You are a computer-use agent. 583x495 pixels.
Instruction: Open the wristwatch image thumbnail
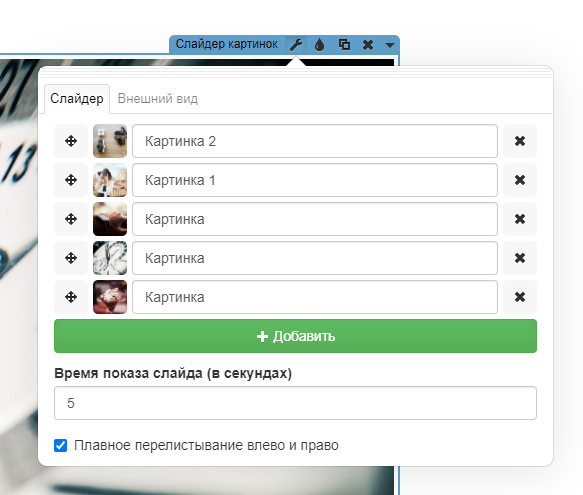click(110, 219)
